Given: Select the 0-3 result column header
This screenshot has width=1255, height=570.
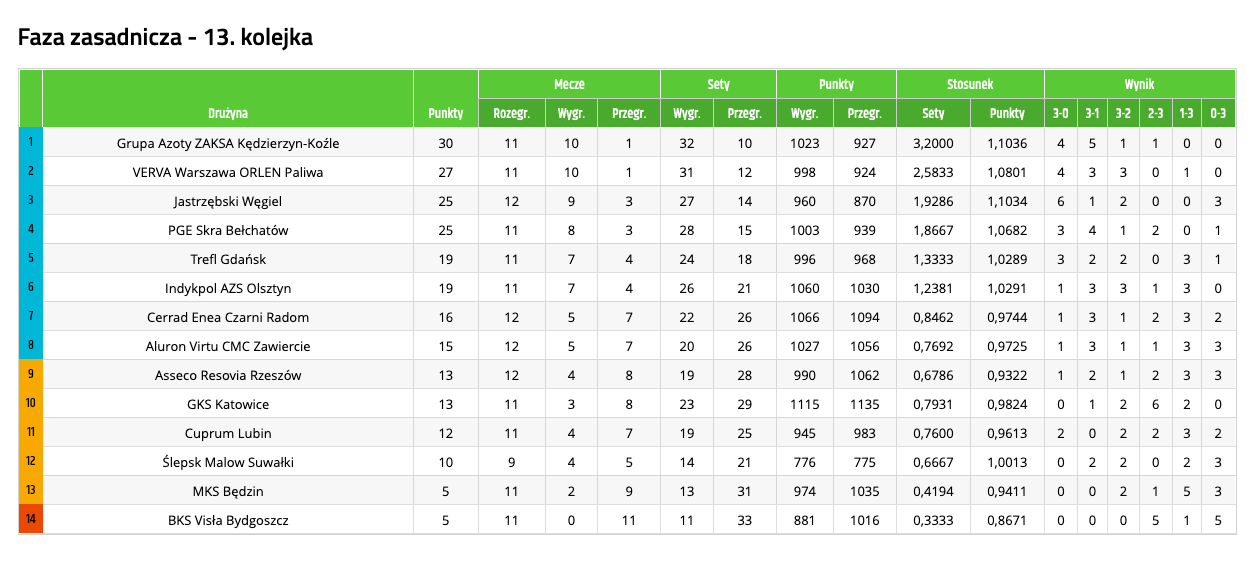Looking at the screenshot, I should tap(1218, 113).
